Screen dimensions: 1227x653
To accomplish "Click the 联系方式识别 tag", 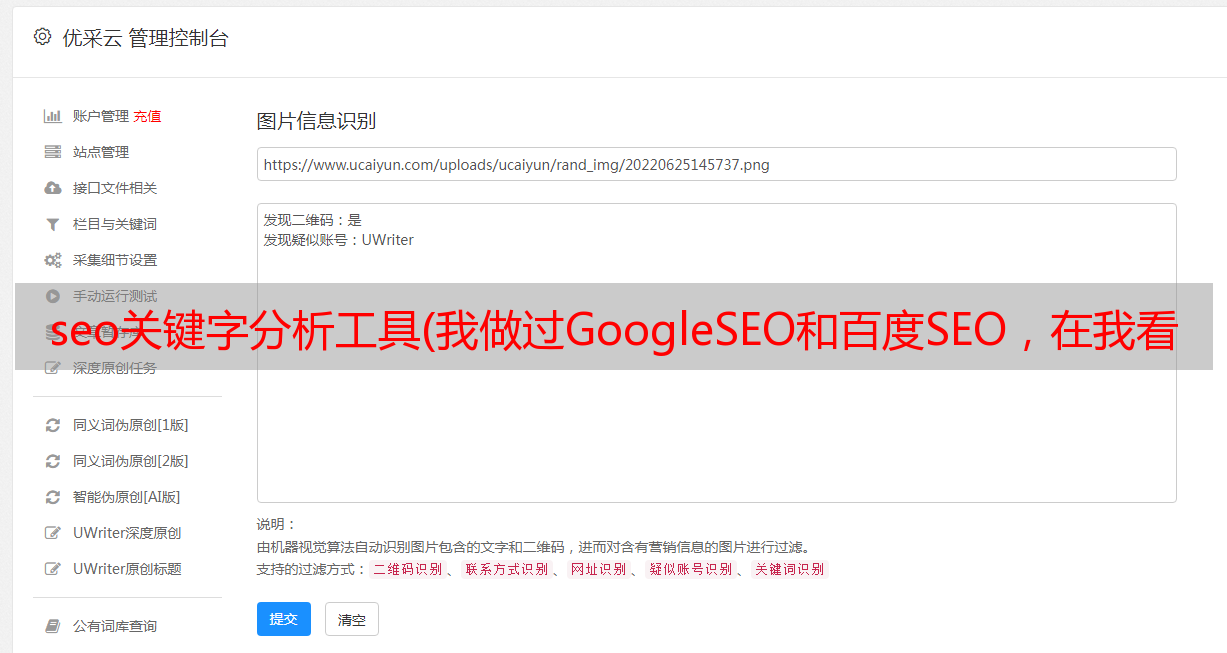I will click(x=507, y=569).
